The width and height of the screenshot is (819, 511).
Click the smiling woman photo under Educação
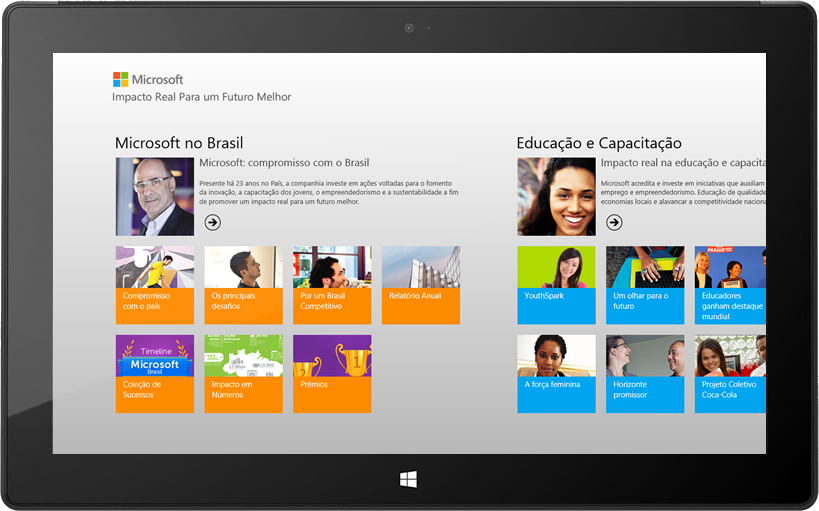coord(556,196)
